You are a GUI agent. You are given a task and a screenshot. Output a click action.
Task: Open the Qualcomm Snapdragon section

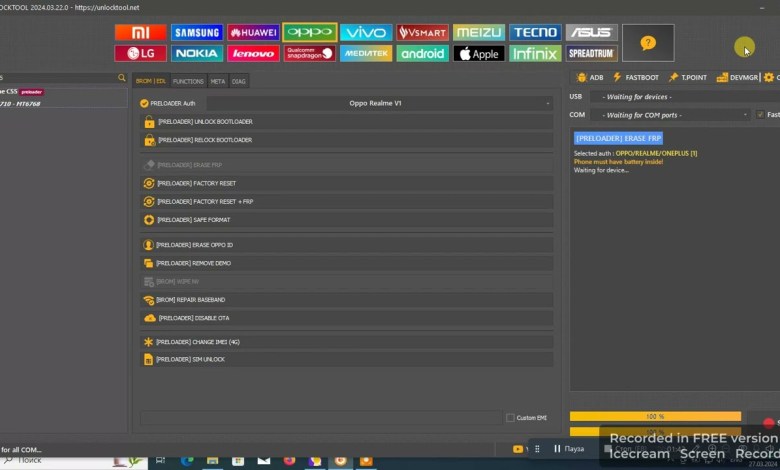coord(309,53)
